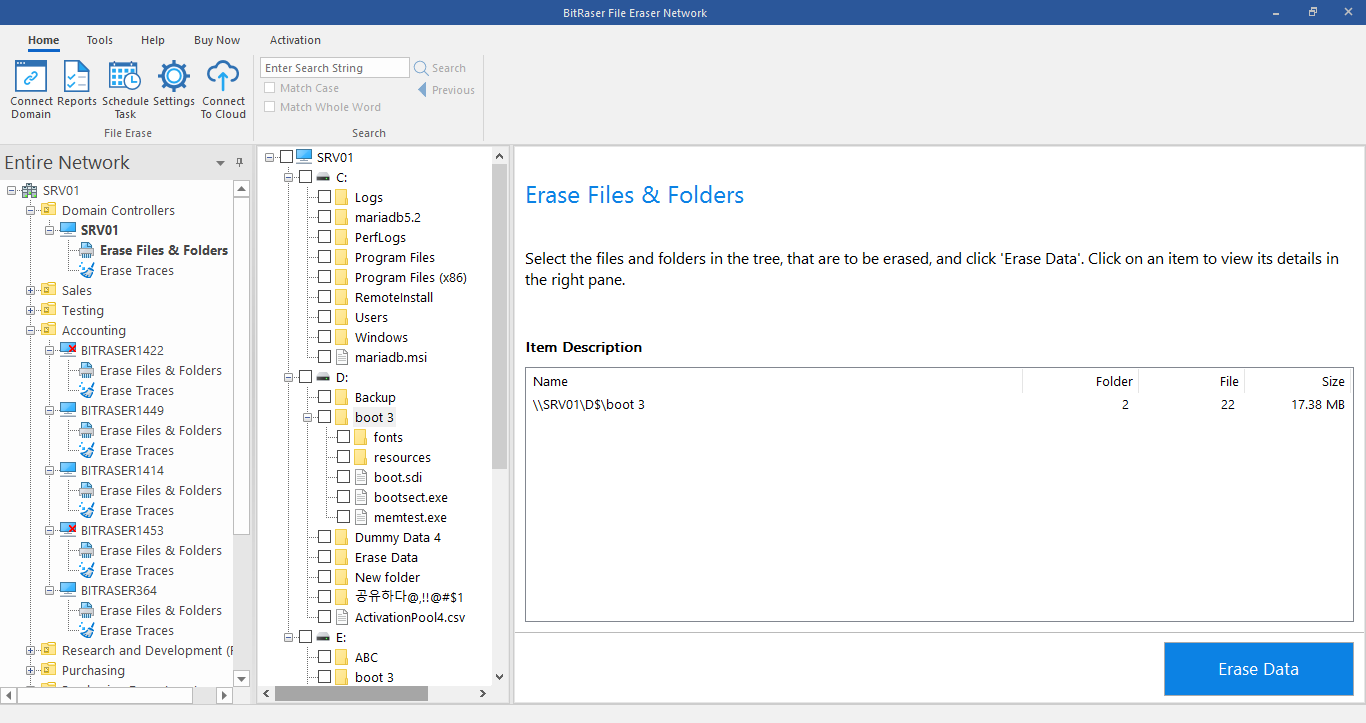Screen dimensions: 1366x723
Task: Open Schedule Task
Action: pyautogui.click(x=125, y=76)
